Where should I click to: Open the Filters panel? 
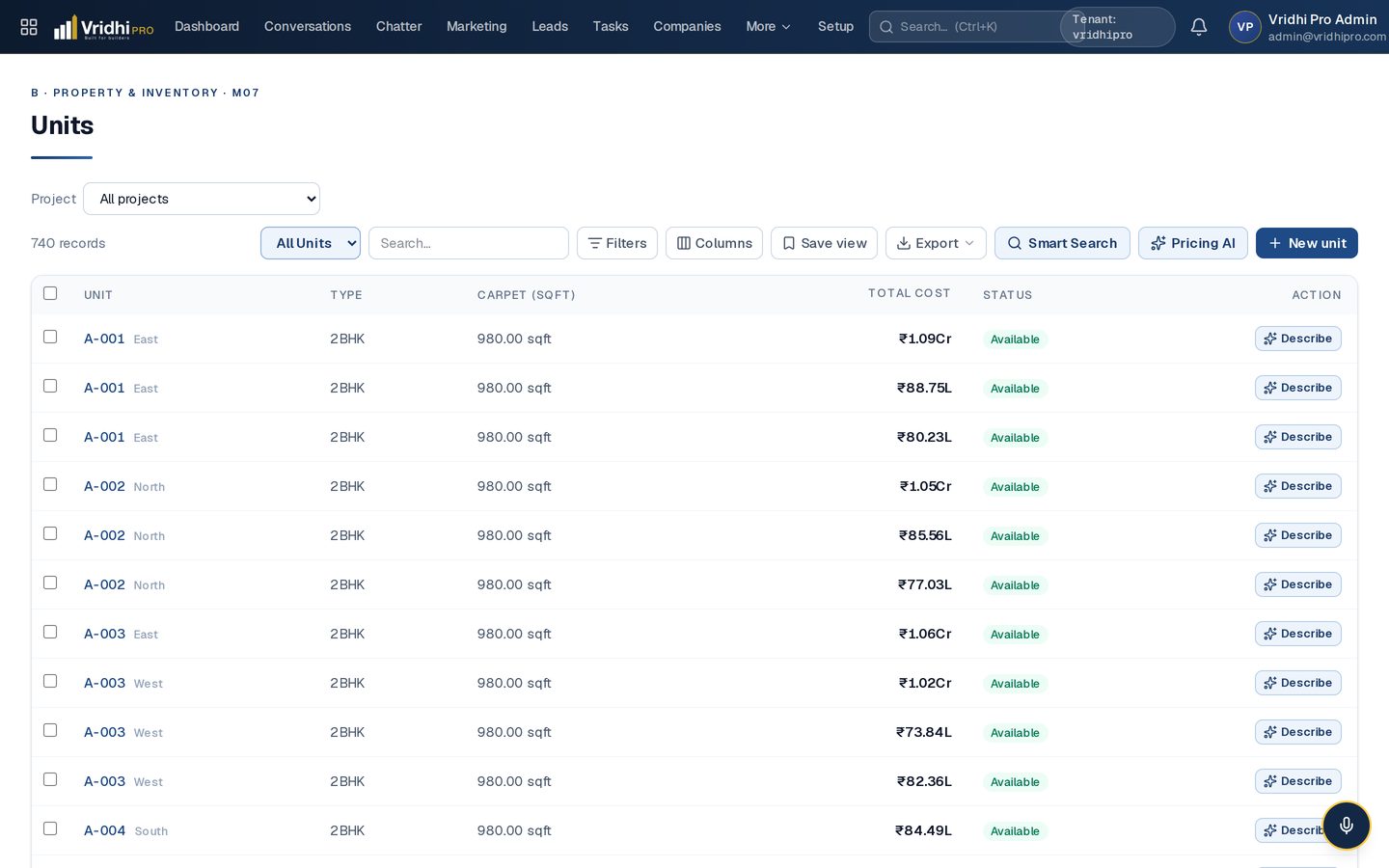[617, 243]
